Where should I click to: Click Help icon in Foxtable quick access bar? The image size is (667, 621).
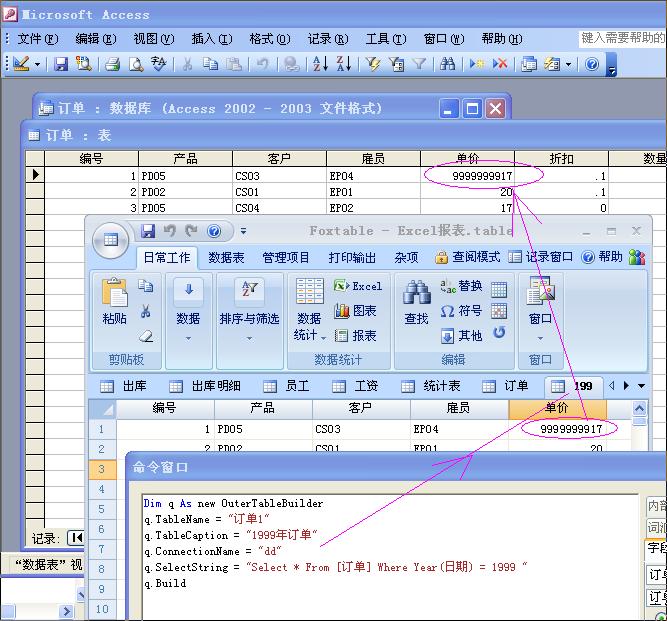click(x=214, y=231)
